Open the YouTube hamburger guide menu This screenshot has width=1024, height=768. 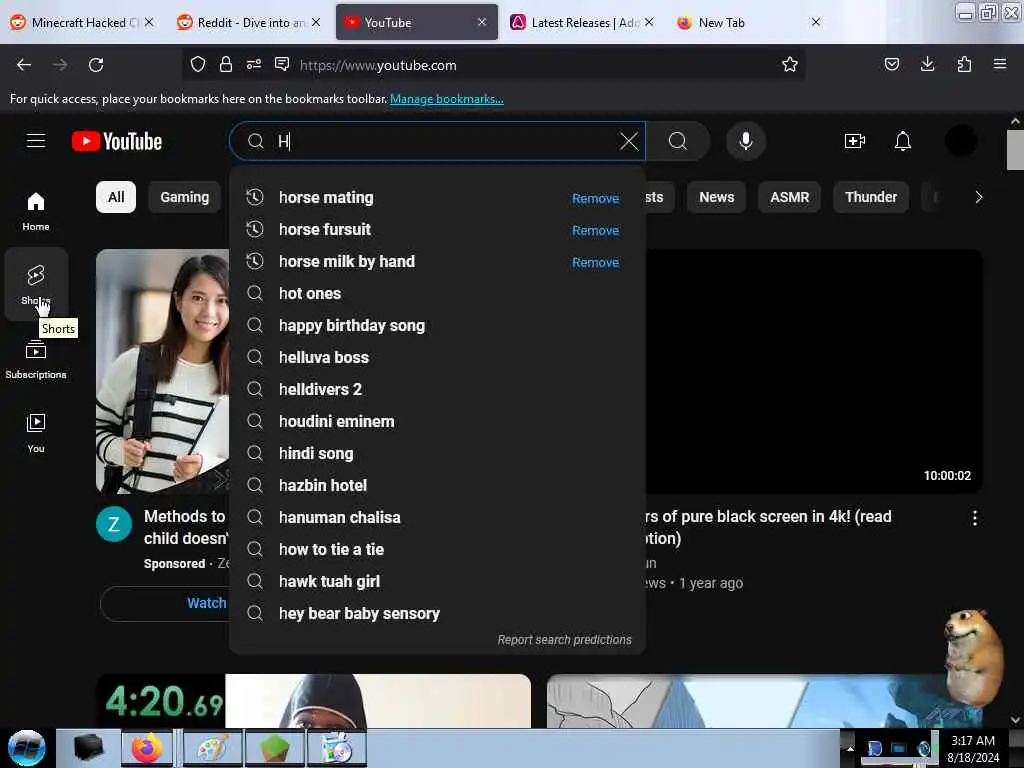[x=36, y=140]
